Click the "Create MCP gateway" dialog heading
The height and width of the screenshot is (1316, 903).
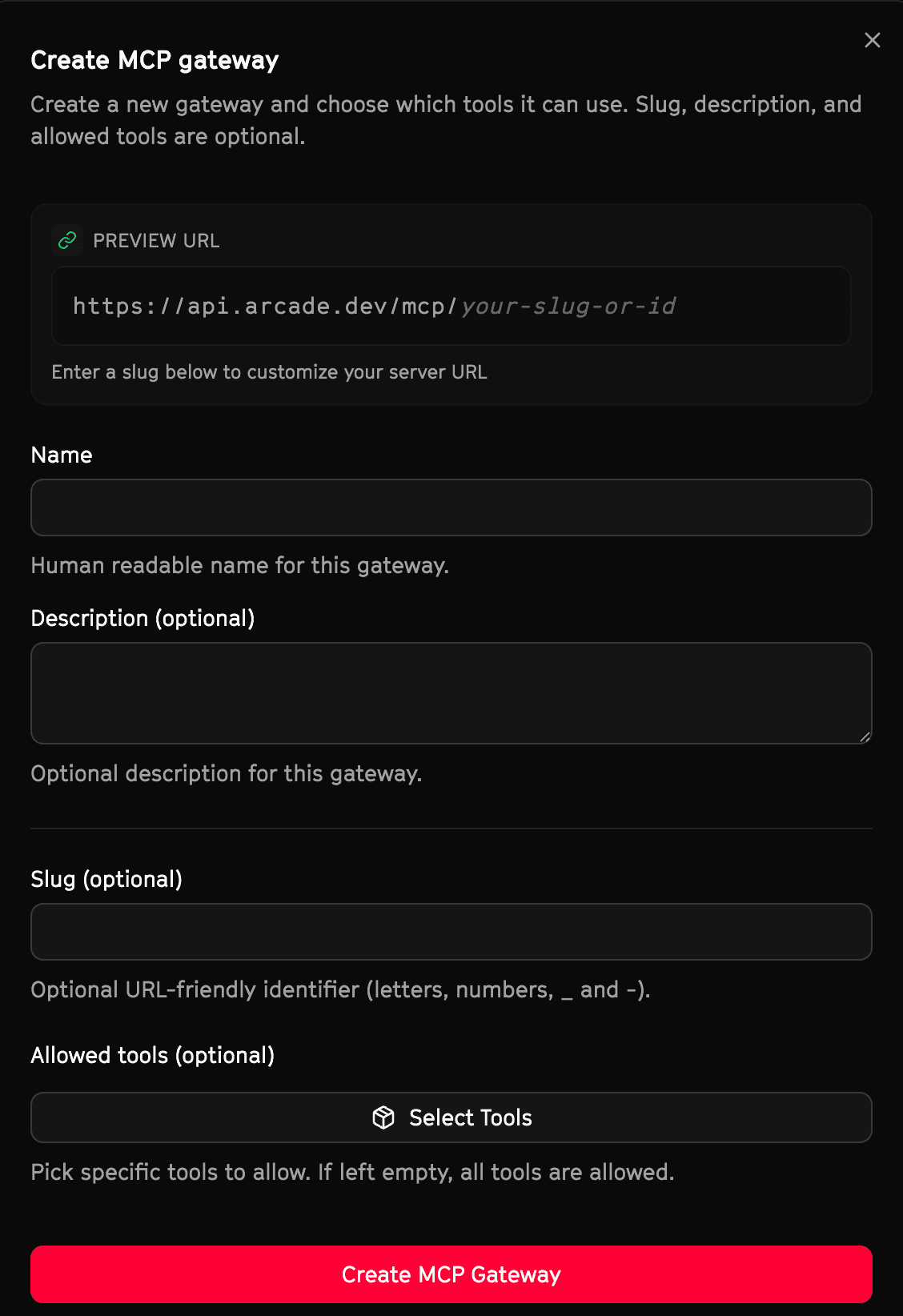[155, 60]
